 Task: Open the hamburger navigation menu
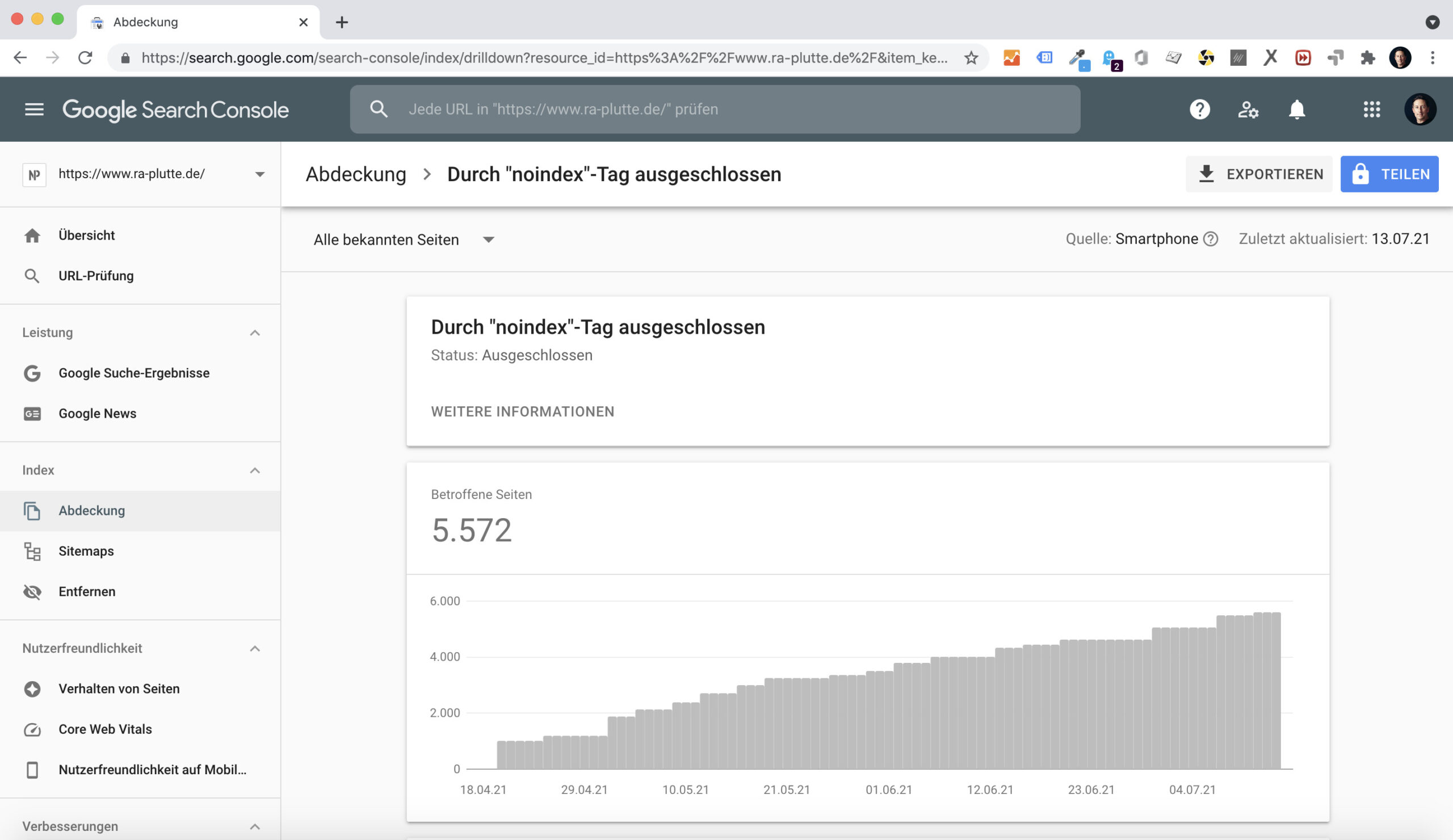tap(34, 109)
